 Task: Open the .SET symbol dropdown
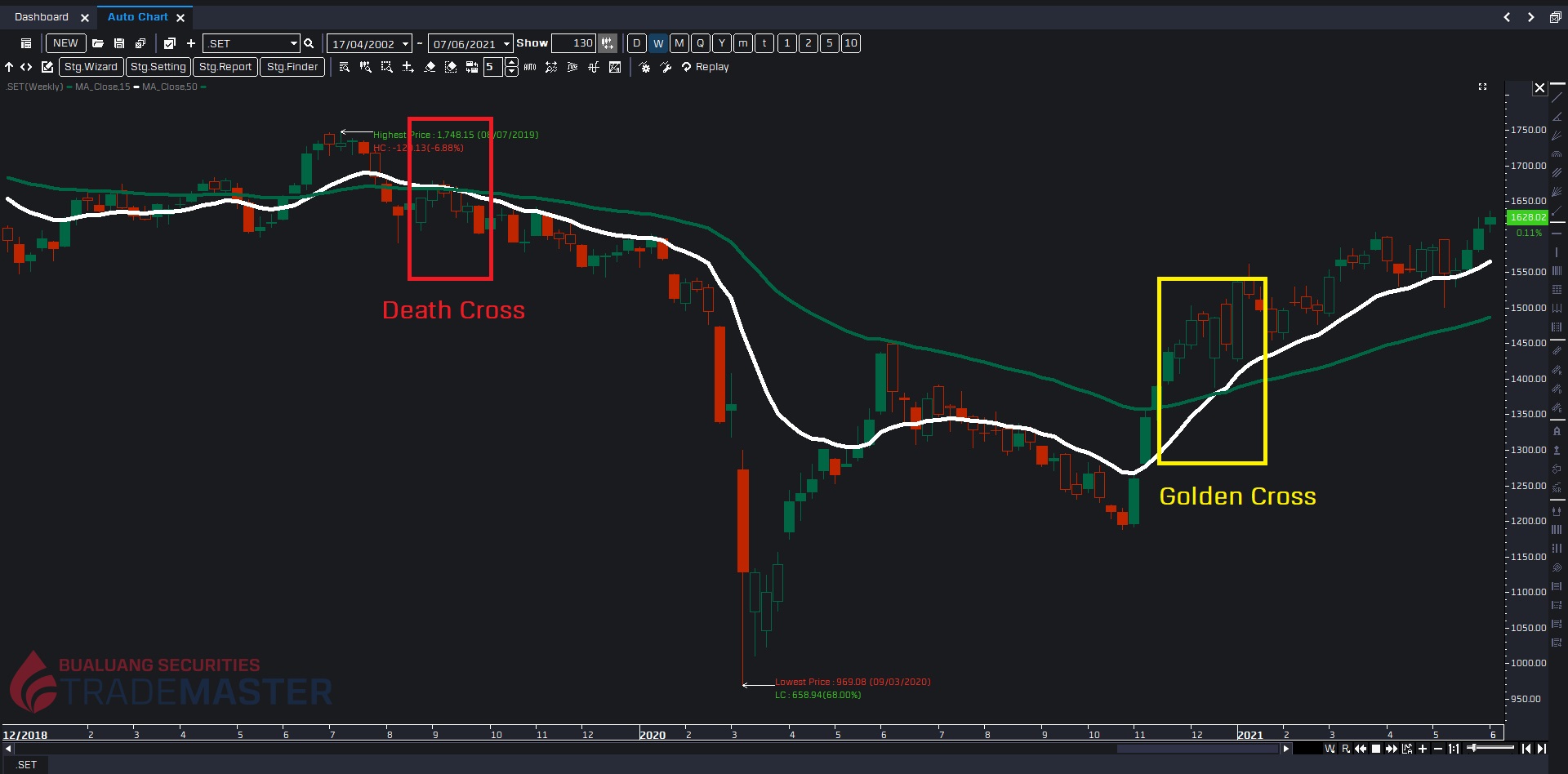coord(292,43)
